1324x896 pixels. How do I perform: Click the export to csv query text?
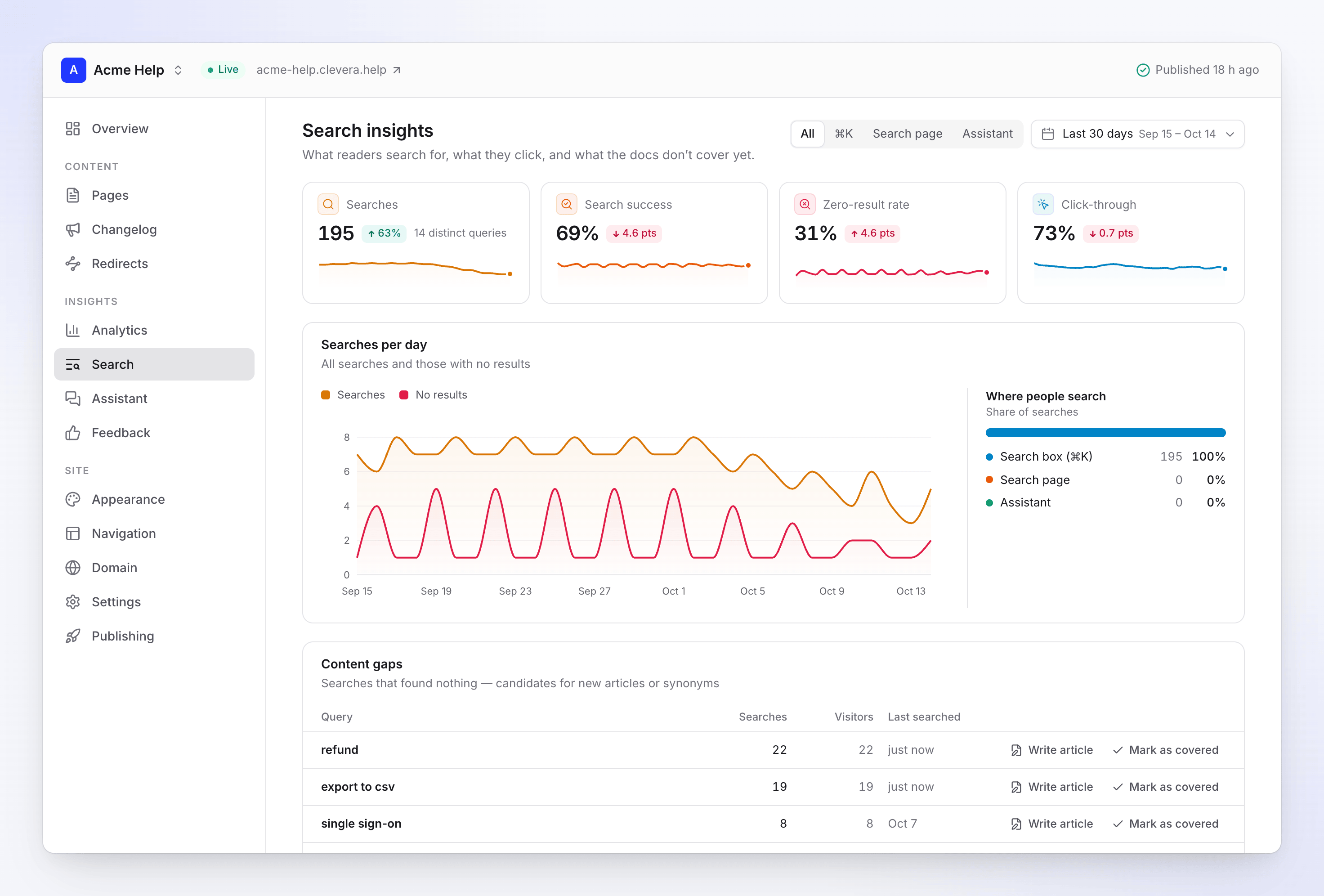(x=358, y=787)
